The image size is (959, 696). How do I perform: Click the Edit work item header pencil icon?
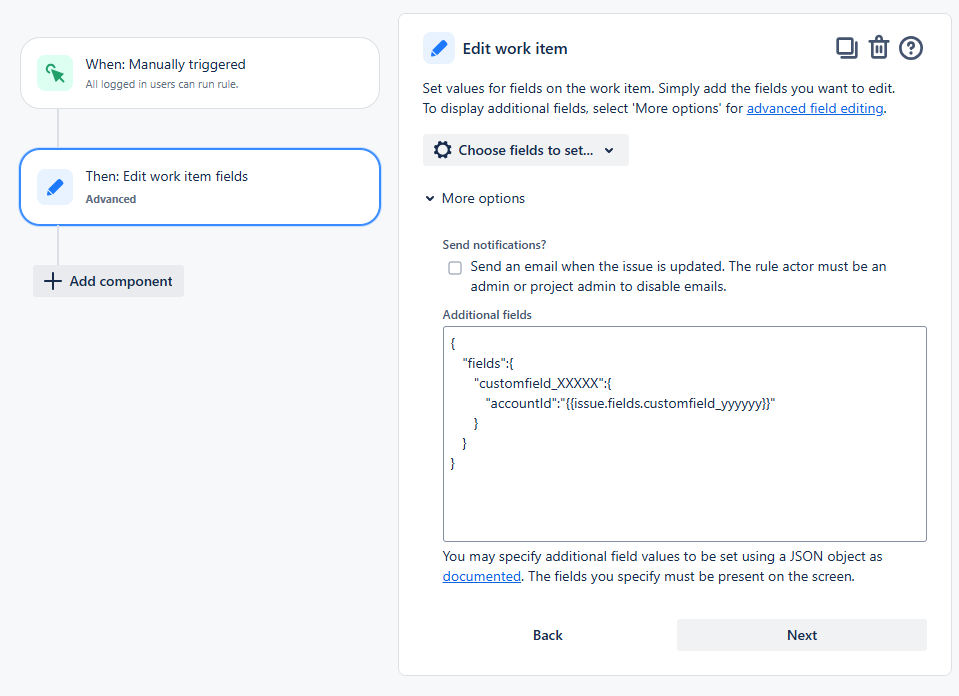(438, 47)
